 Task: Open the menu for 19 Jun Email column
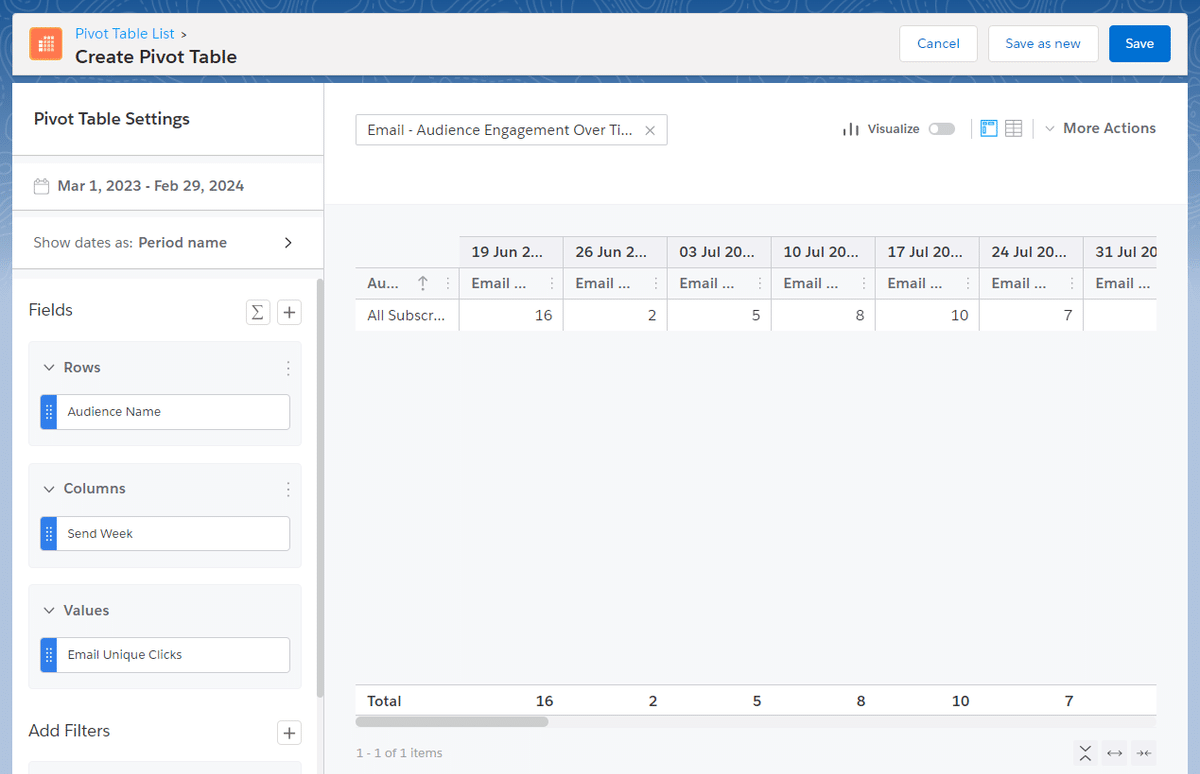pyautogui.click(x=551, y=283)
